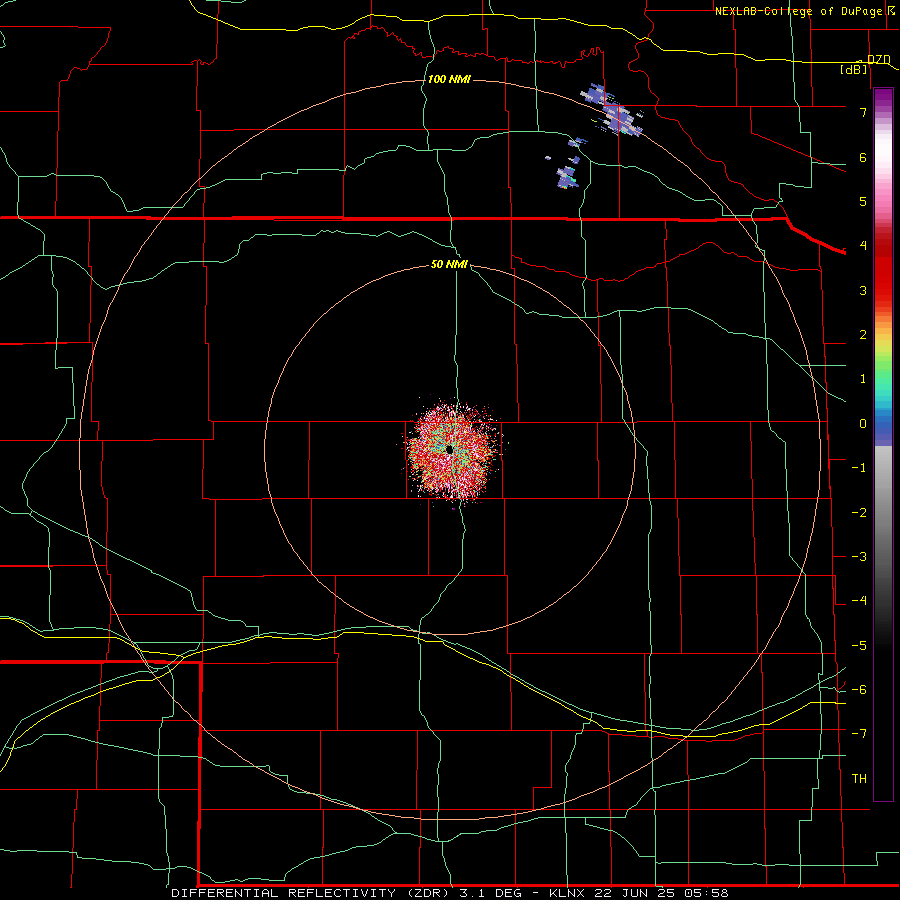This screenshot has width=900, height=900.
Task: Click the DZD legend title
Action: pos(879,60)
